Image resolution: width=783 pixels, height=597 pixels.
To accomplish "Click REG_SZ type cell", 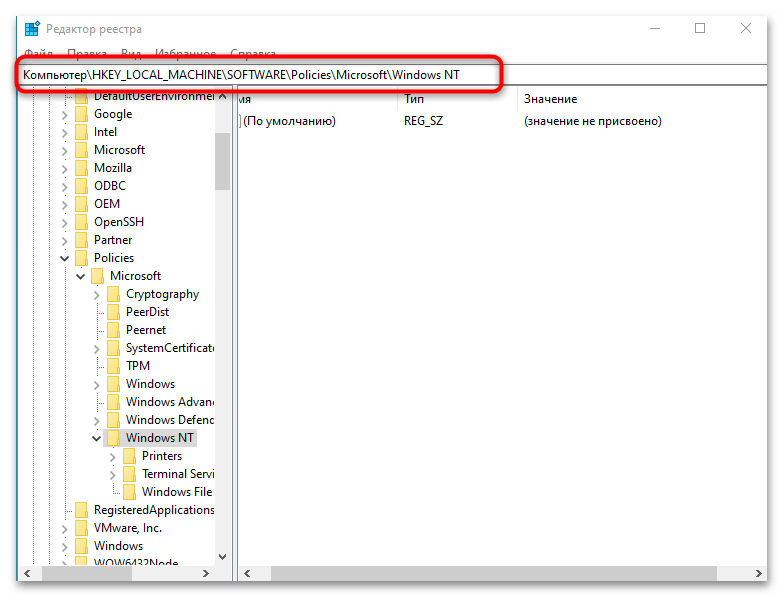I will click(423, 121).
